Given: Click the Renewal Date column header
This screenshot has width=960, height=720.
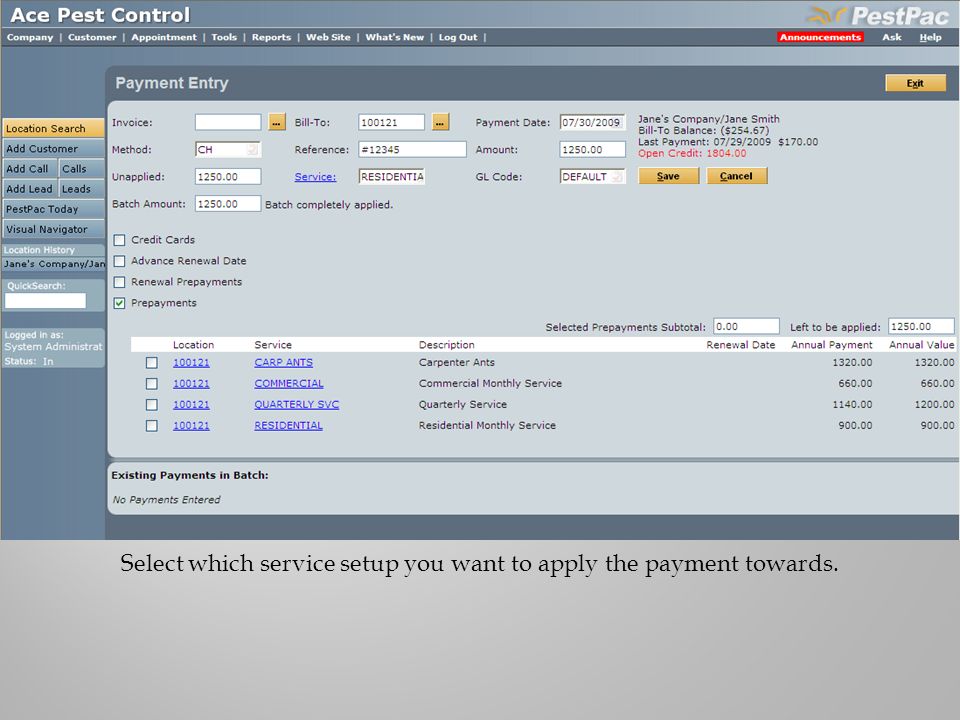Looking at the screenshot, I should [x=740, y=345].
